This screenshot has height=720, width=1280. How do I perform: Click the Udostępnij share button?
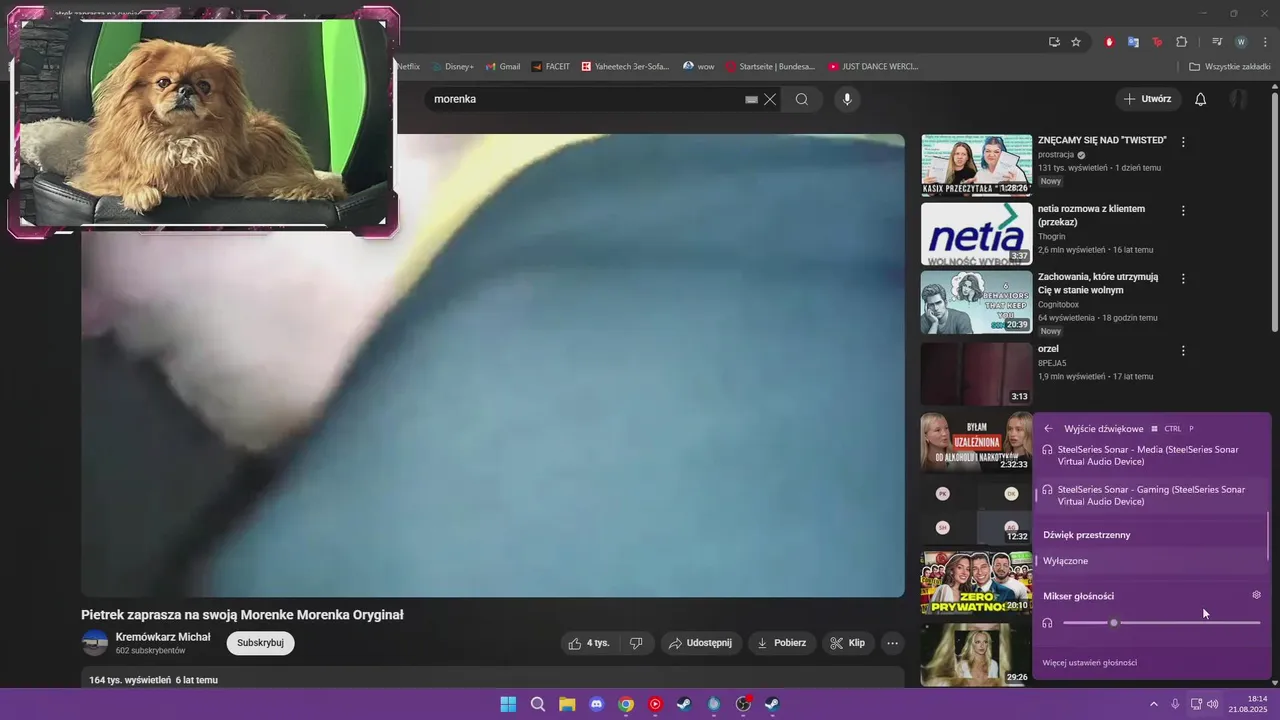click(700, 643)
